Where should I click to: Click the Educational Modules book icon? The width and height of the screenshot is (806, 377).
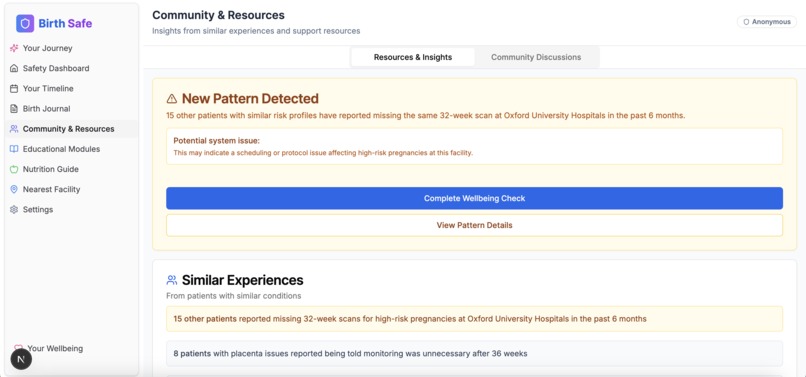tap(14, 149)
